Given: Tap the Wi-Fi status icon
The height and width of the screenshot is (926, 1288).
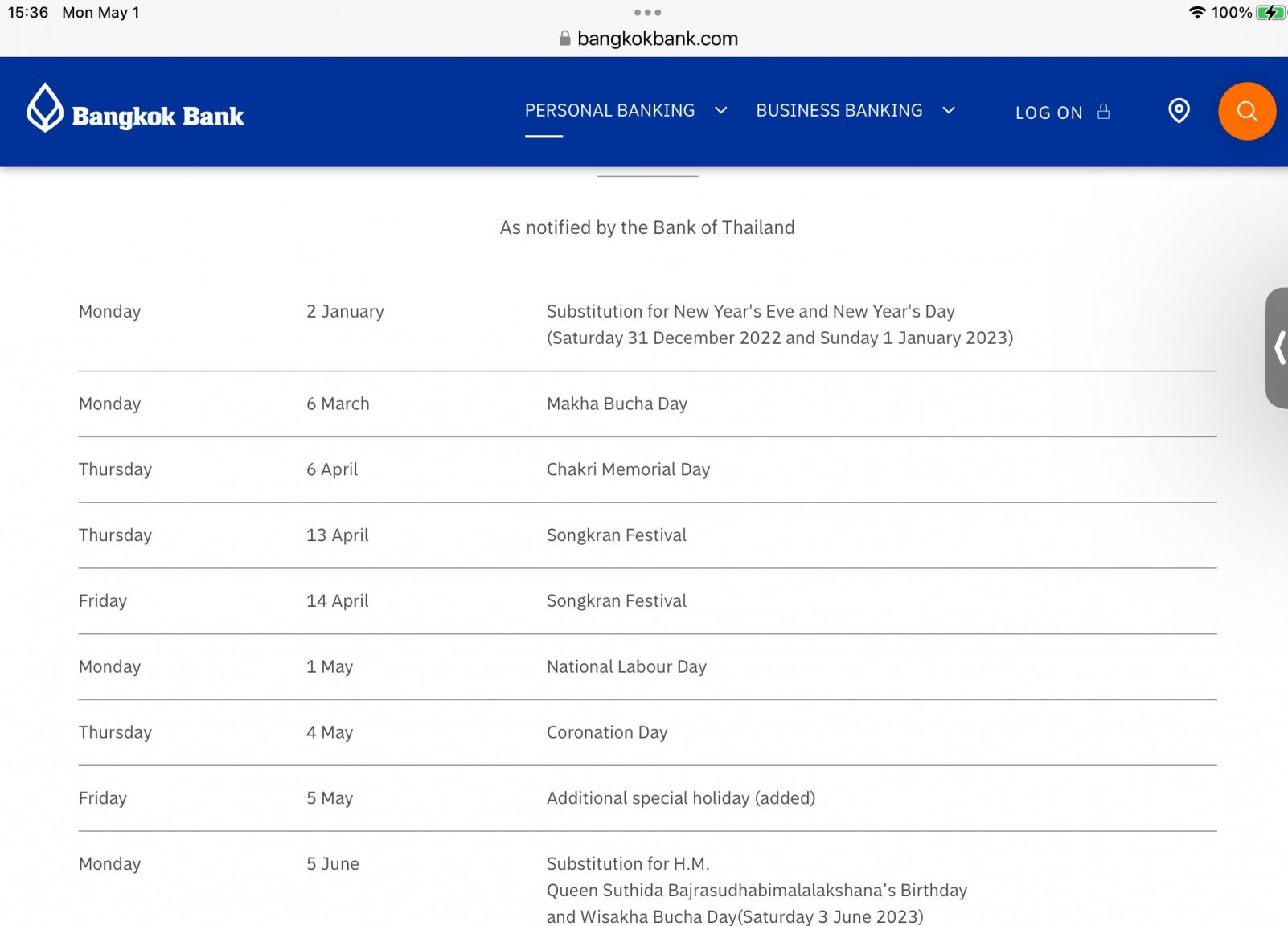Looking at the screenshot, I should tap(1196, 12).
